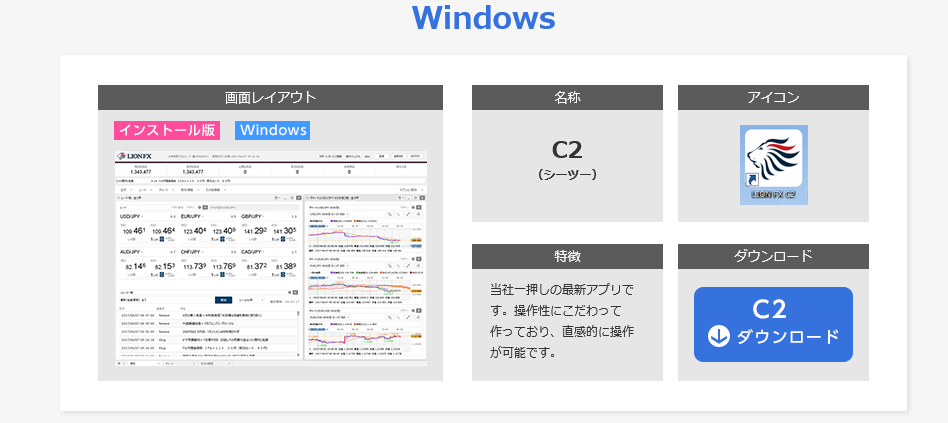Viewport: 948px width, 423px height.
Task: Select the 特徴 section header
Action: point(567,256)
